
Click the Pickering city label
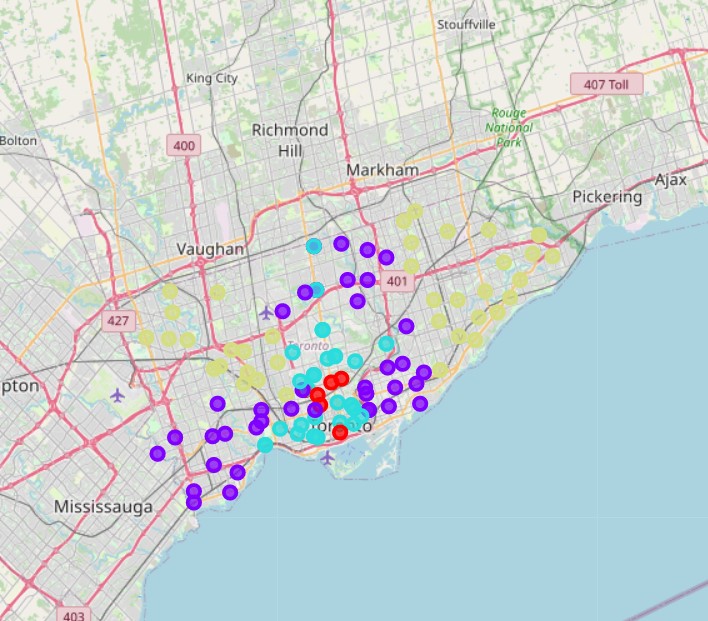(x=607, y=197)
